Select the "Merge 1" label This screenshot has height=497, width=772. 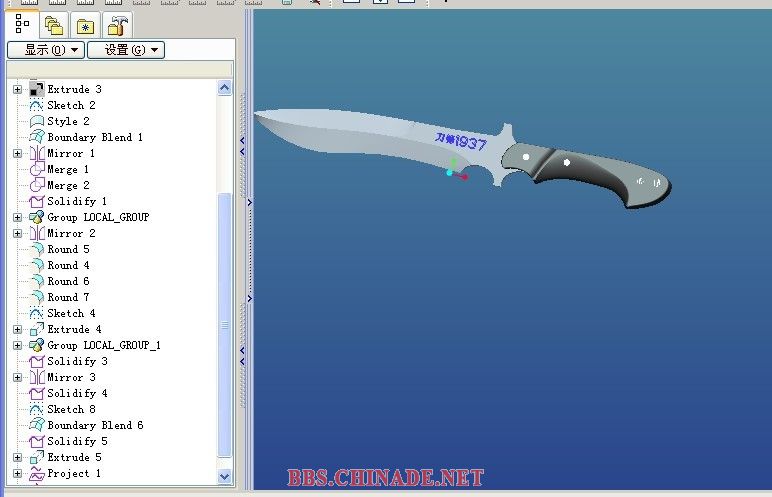(68, 169)
